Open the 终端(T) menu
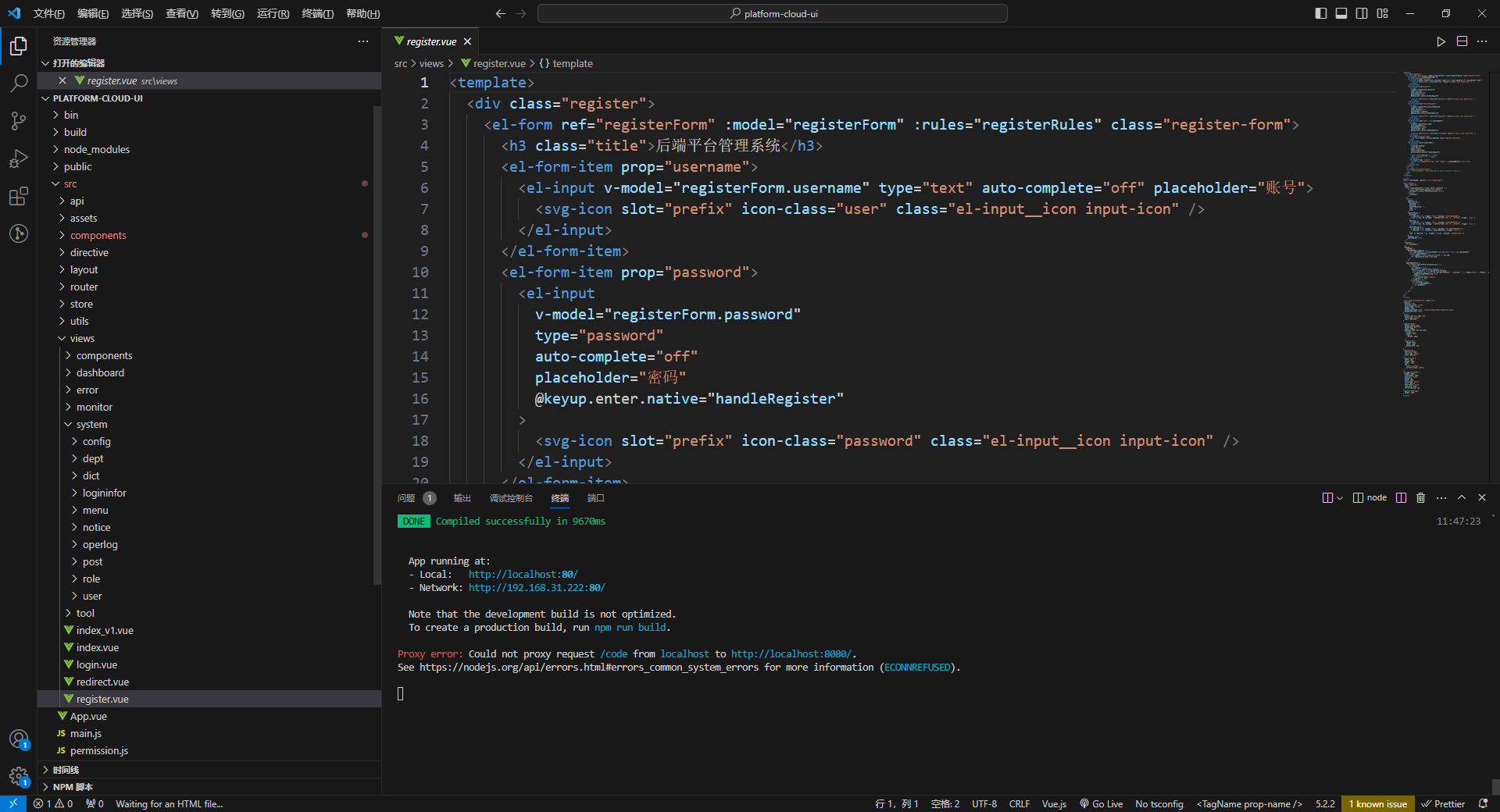This screenshot has width=1500, height=812. pos(317,13)
